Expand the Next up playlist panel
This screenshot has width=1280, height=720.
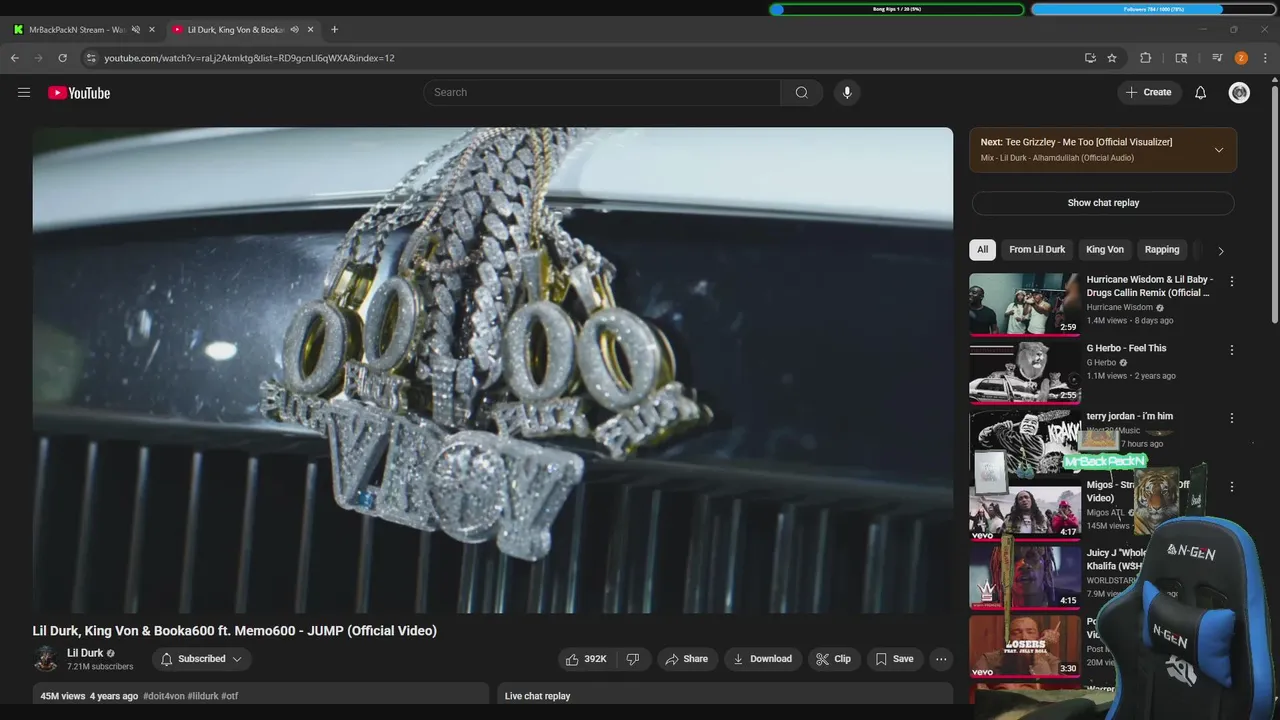pyautogui.click(x=1218, y=150)
